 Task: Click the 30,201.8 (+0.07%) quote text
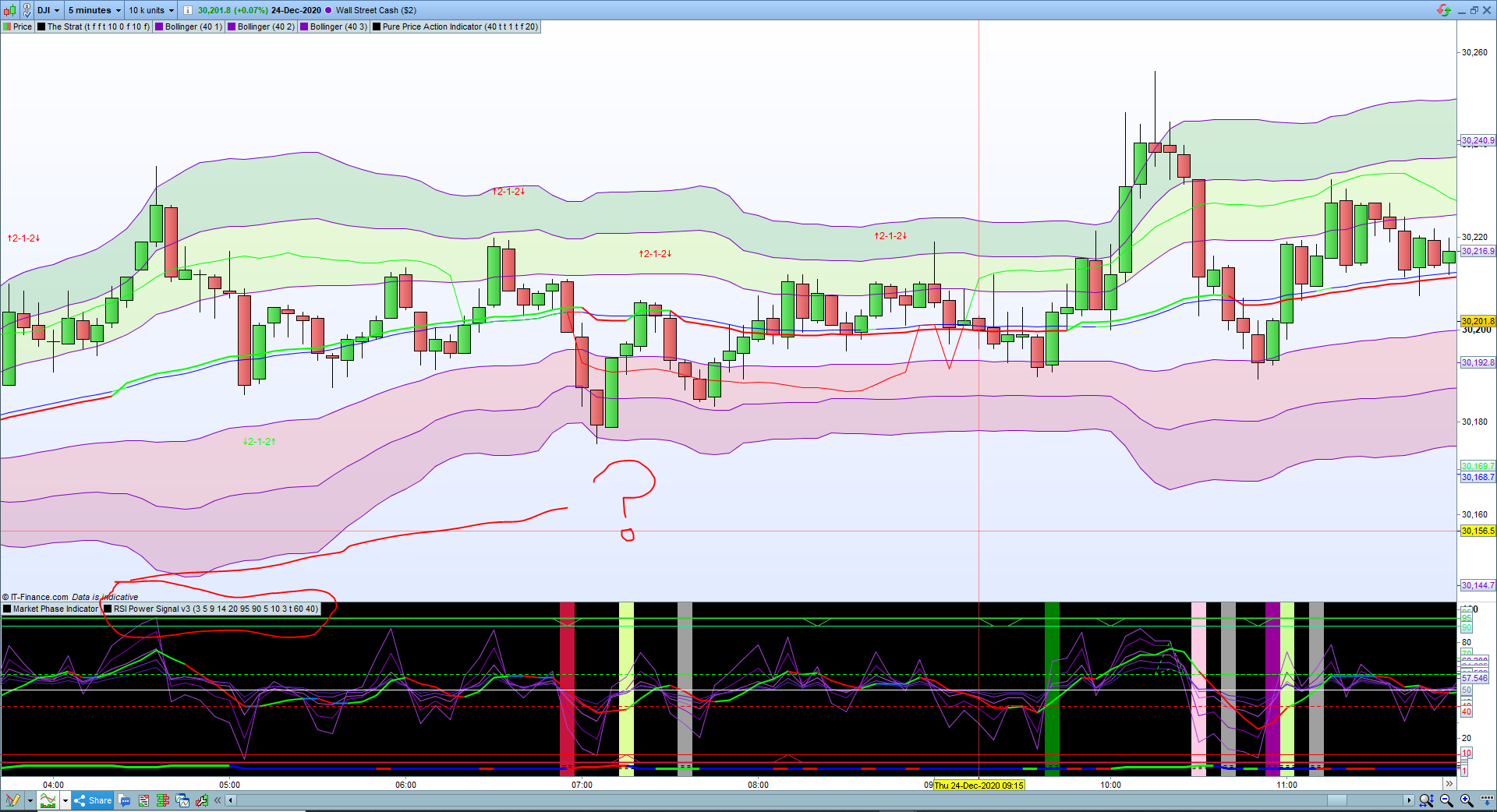(232, 10)
